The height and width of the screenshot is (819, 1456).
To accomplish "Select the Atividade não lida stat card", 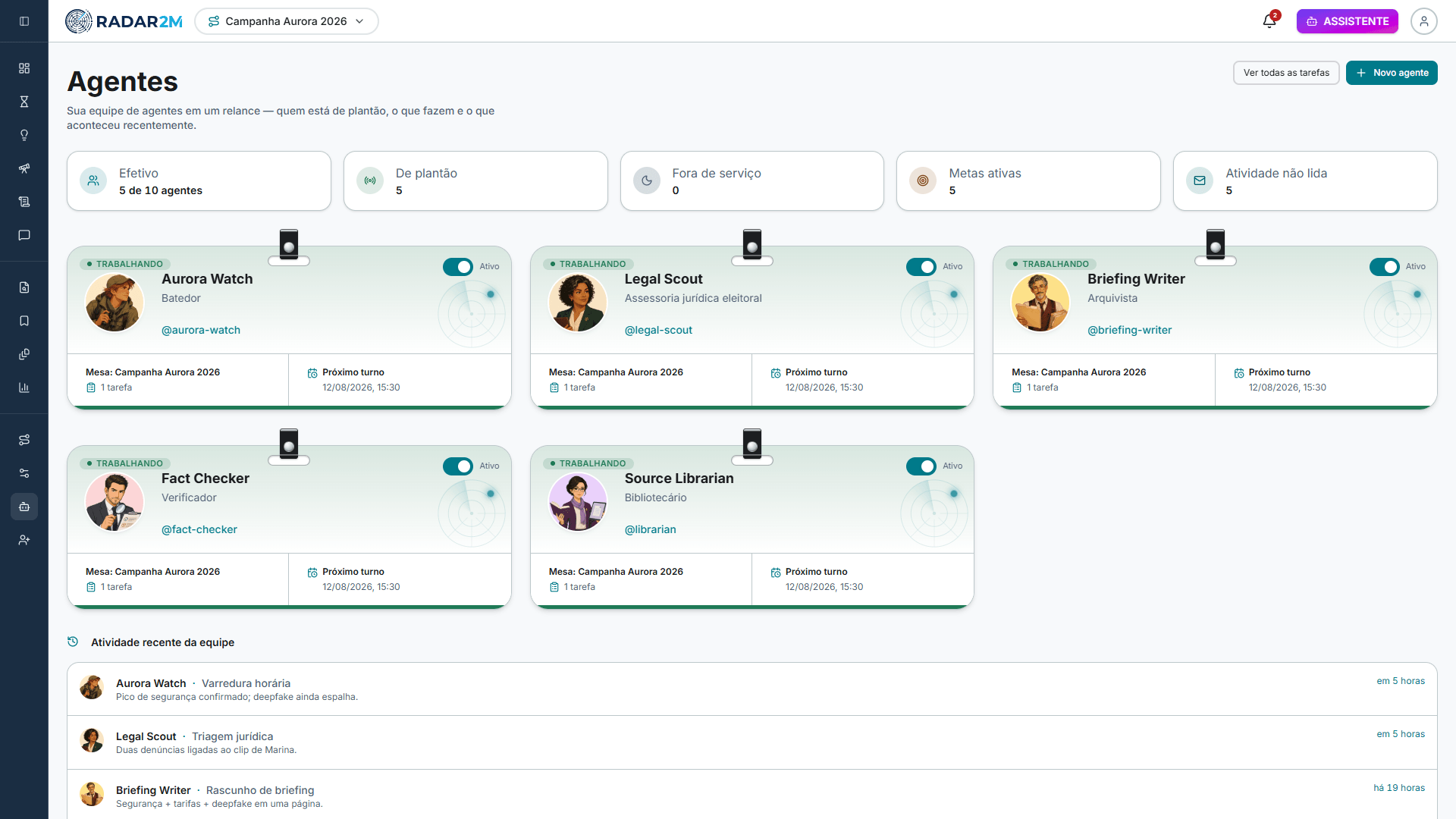I will [x=1304, y=180].
